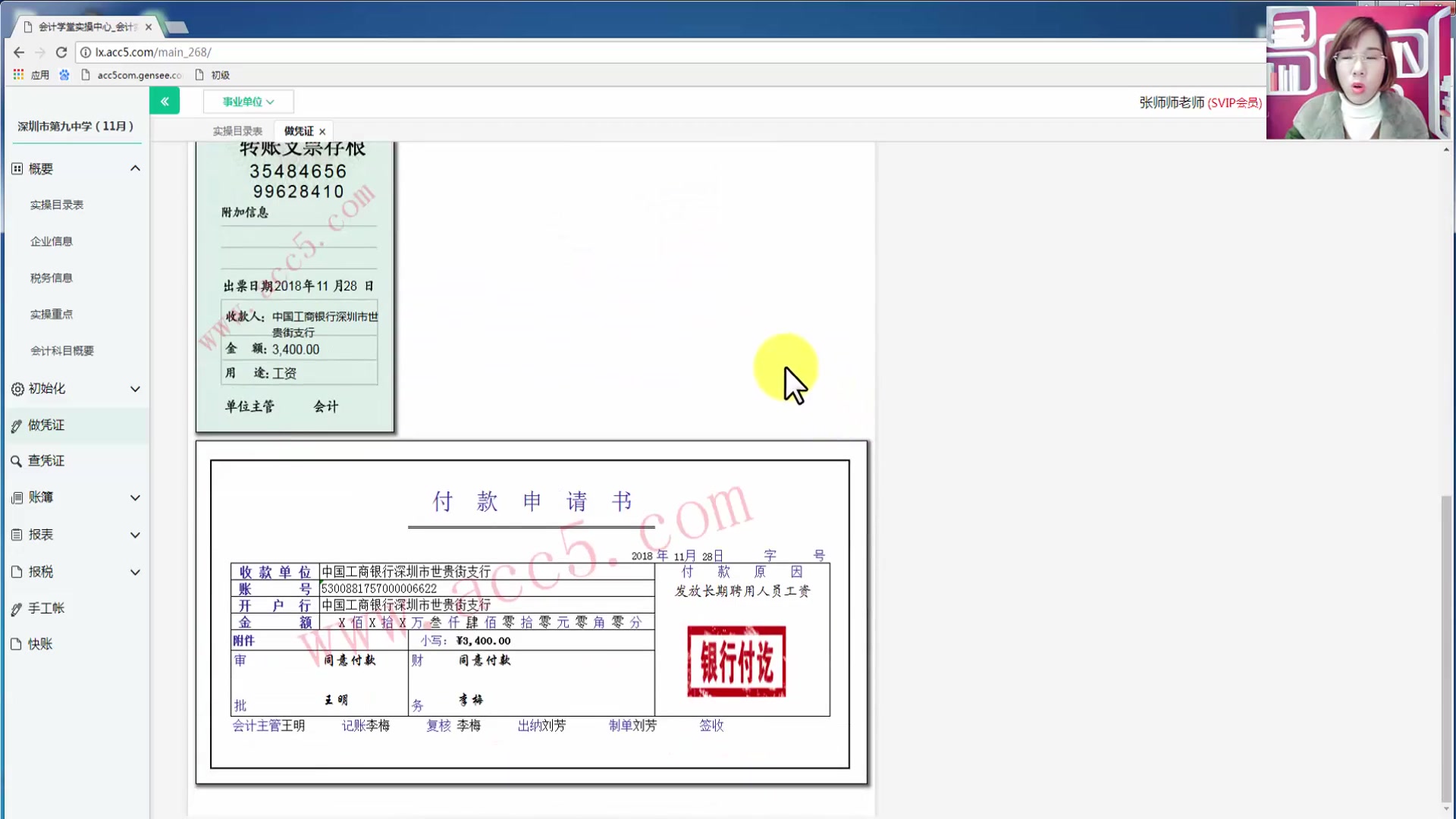Open the 企业信息 page link

(51, 241)
